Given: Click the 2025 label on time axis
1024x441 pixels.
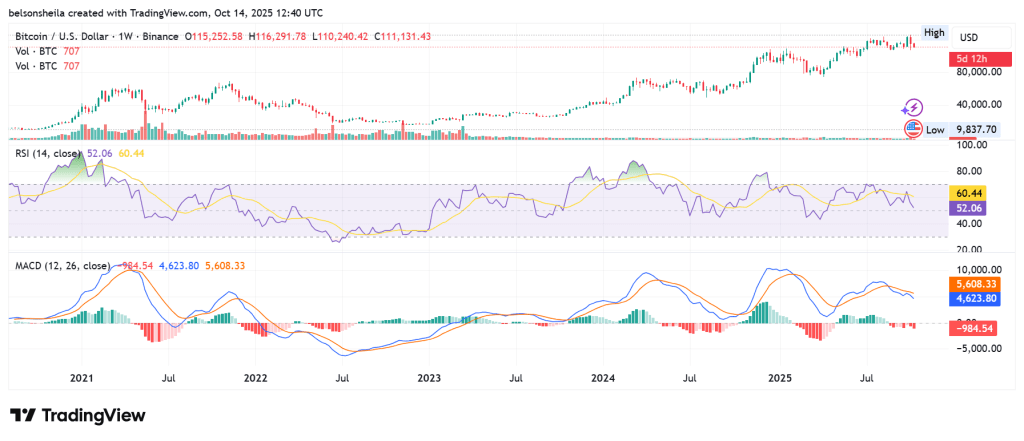Looking at the screenshot, I should tap(779, 378).
